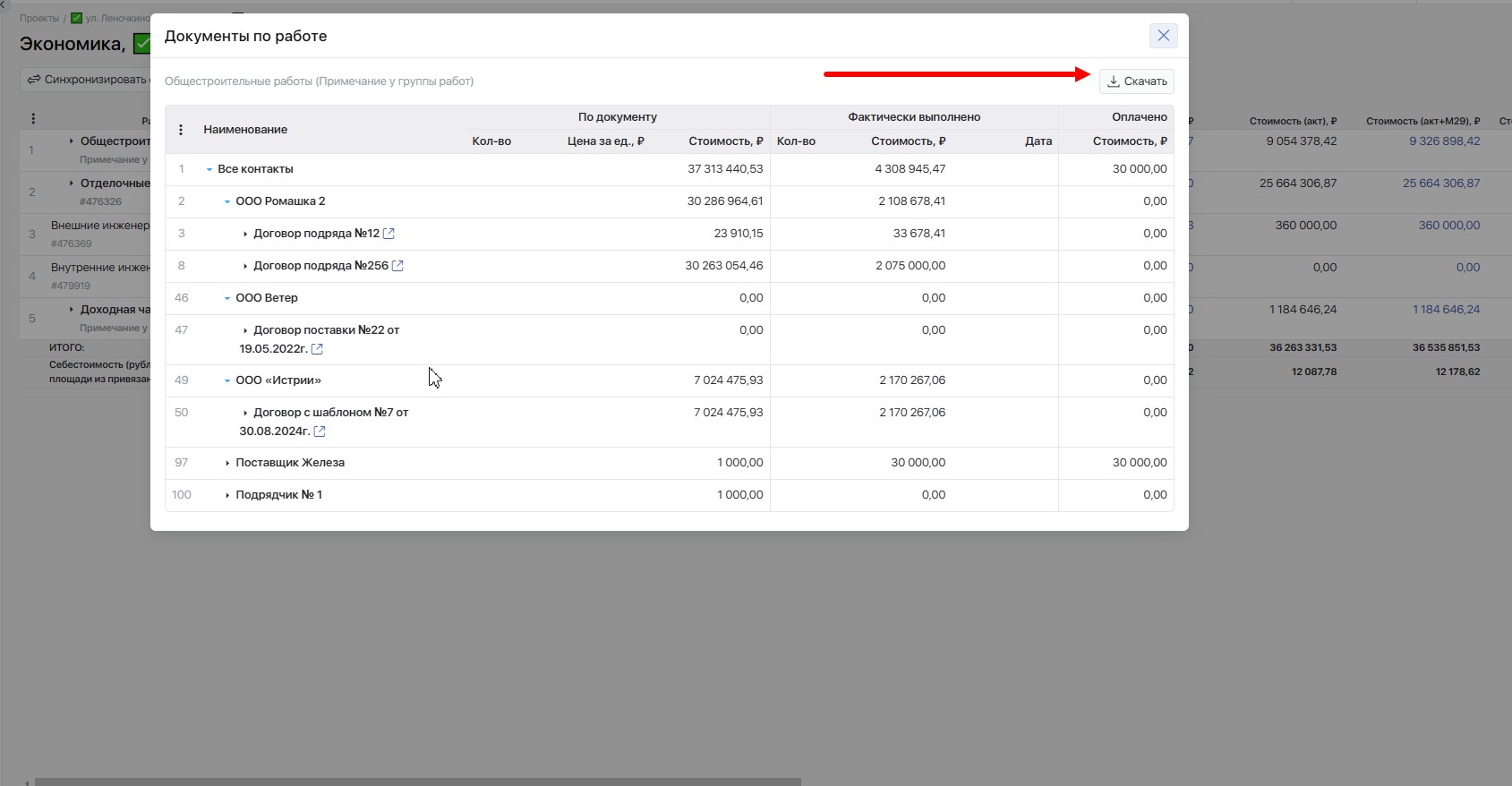Collapse the Все контакты group
This screenshot has height=786, width=1512.
click(x=209, y=169)
